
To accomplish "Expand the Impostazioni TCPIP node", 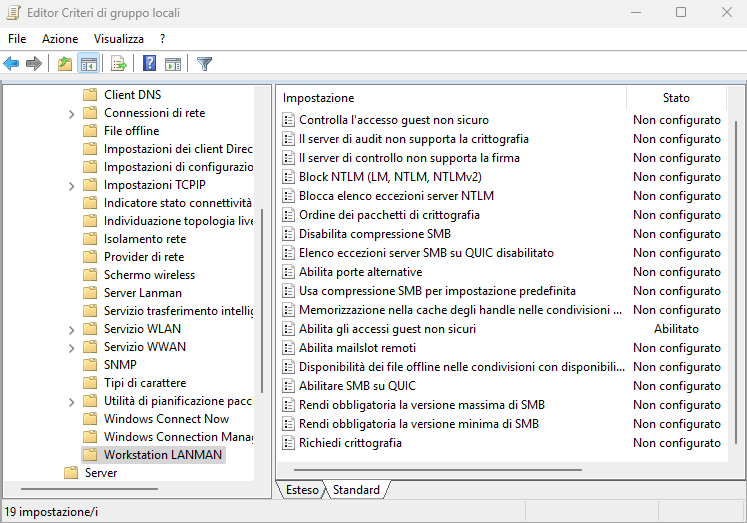I will coord(71,186).
